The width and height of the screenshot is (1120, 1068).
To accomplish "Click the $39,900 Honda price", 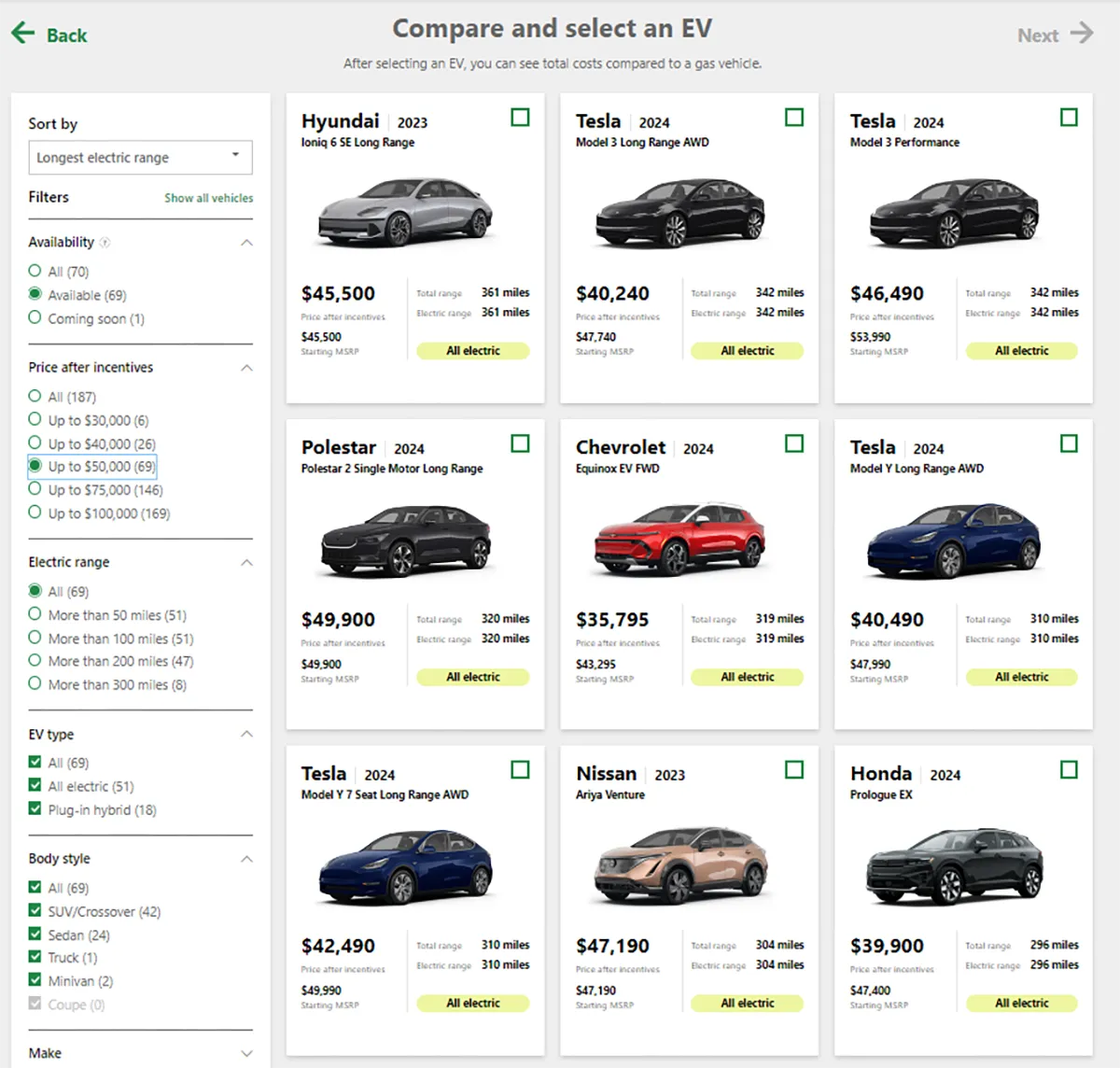I will [887, 946].
